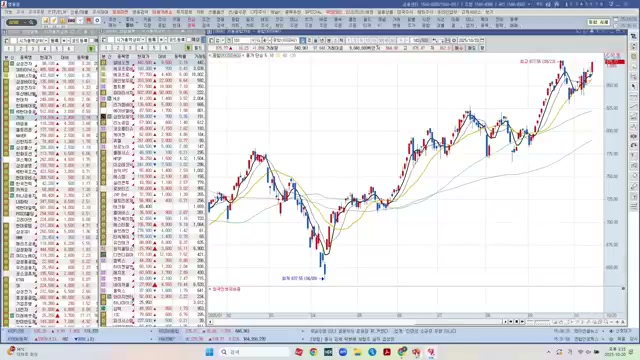Click the Windows Start button
The height and width of the screenshot is (360, 640).
pos(209,352)
